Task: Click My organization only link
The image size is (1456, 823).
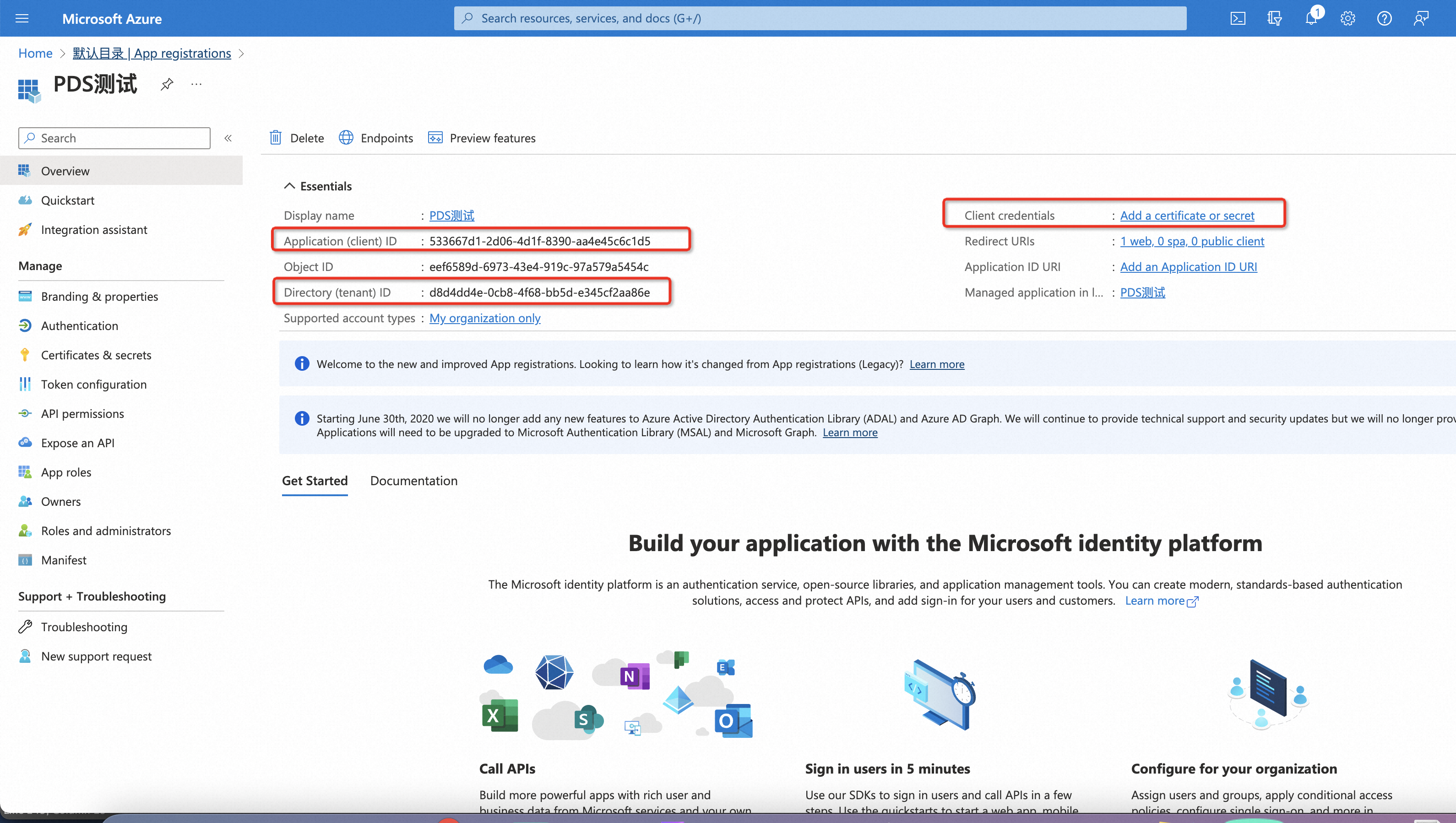Action: [x=485, y=318]
